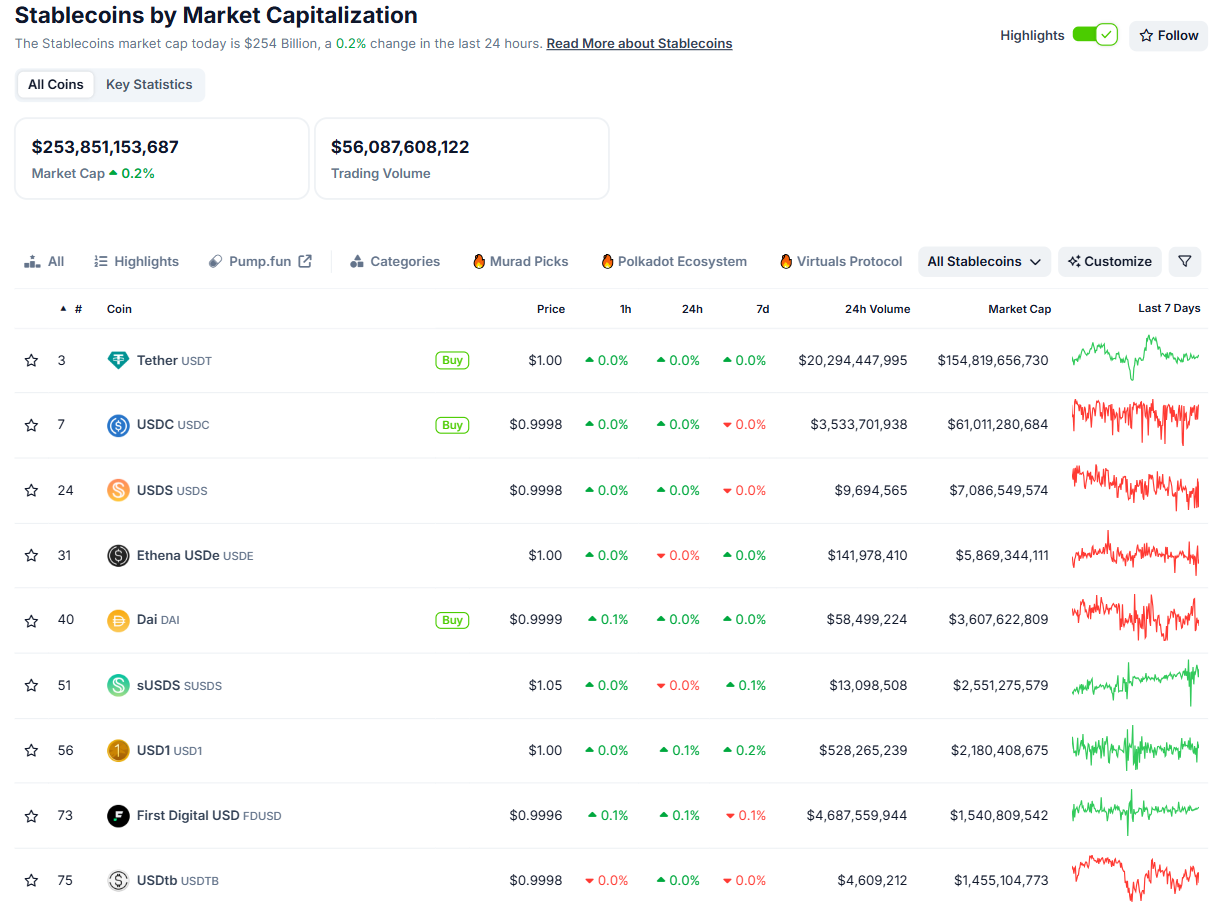1225x912 pixels.
Task: Switch to the All Coins tab
Action: point(56,84)
